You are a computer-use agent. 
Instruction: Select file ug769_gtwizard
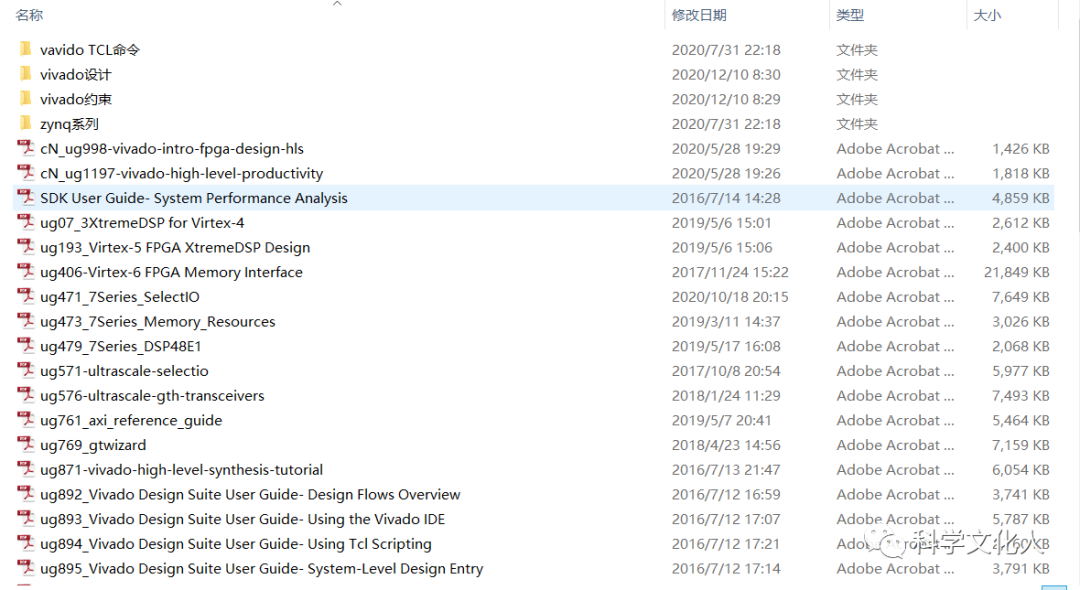pyautogui.click(x=93, y=445)
